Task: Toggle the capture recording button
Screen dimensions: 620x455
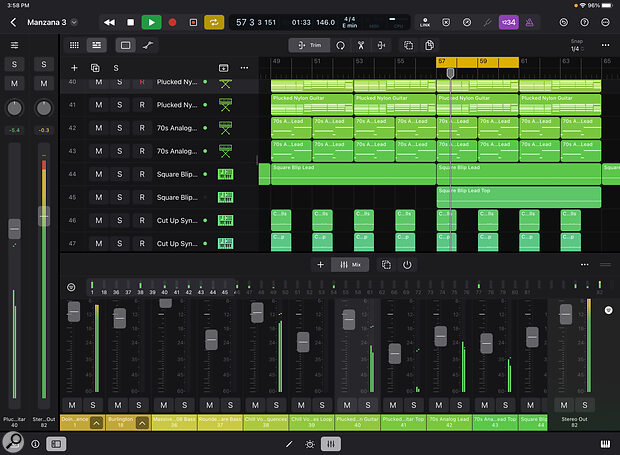Action: pos(193,23)
